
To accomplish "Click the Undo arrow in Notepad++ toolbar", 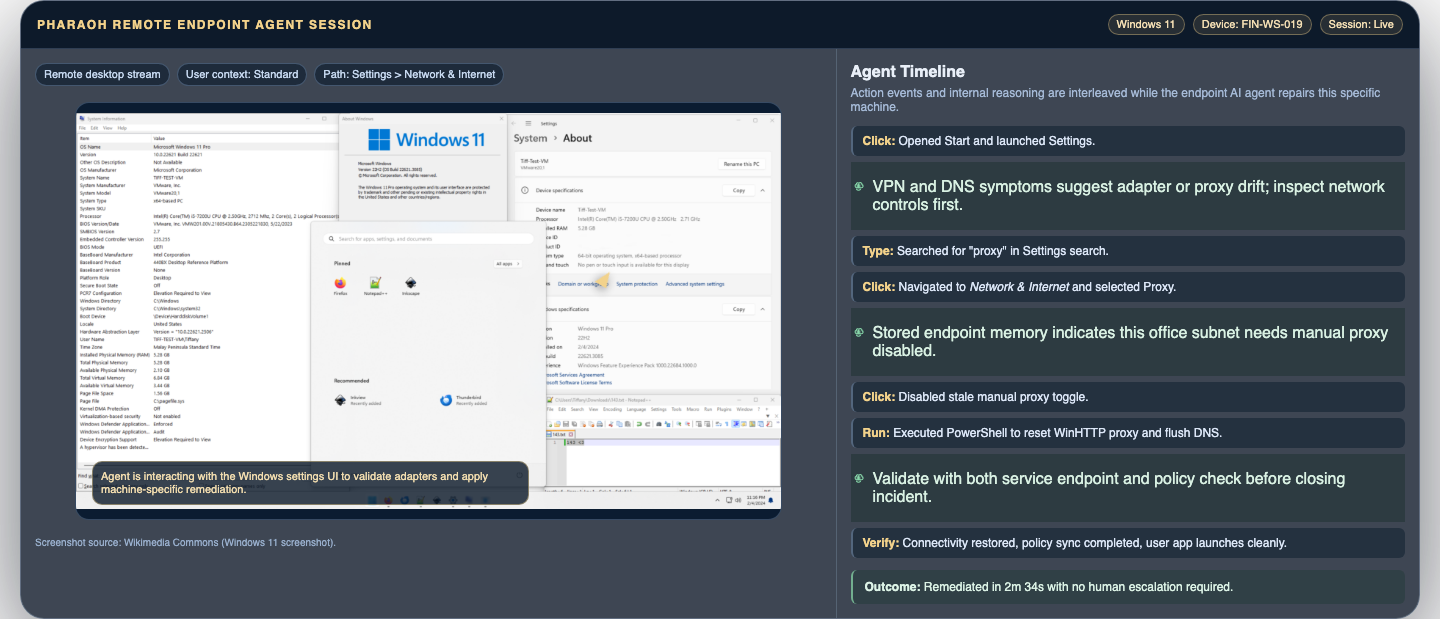I will [x=639, y=424].
